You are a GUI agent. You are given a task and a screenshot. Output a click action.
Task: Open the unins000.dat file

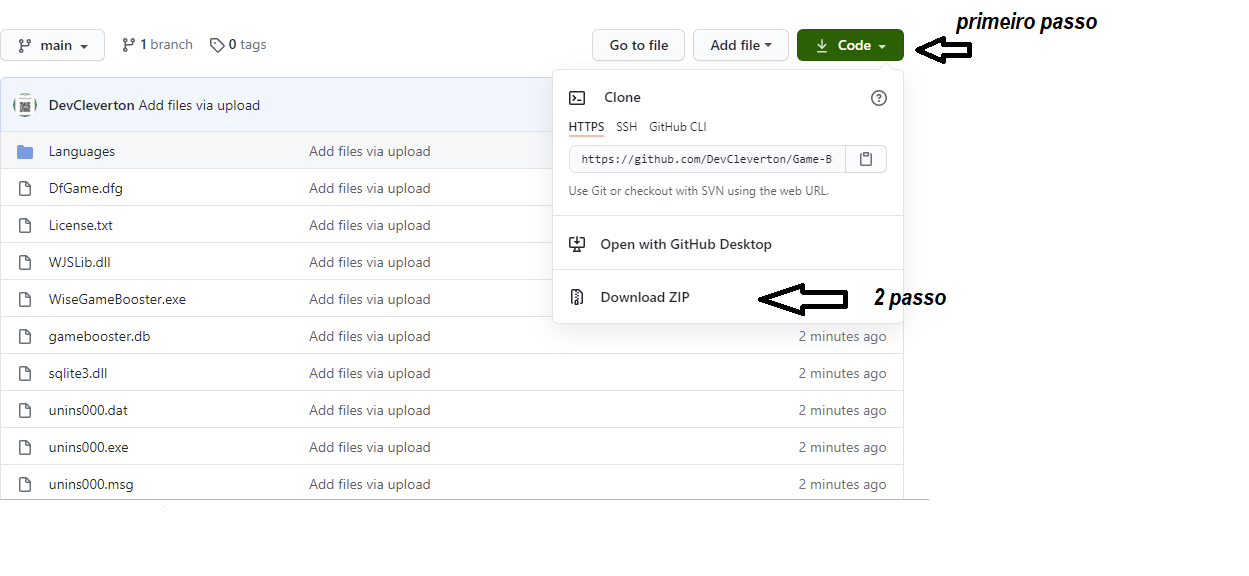coord(89,410)
